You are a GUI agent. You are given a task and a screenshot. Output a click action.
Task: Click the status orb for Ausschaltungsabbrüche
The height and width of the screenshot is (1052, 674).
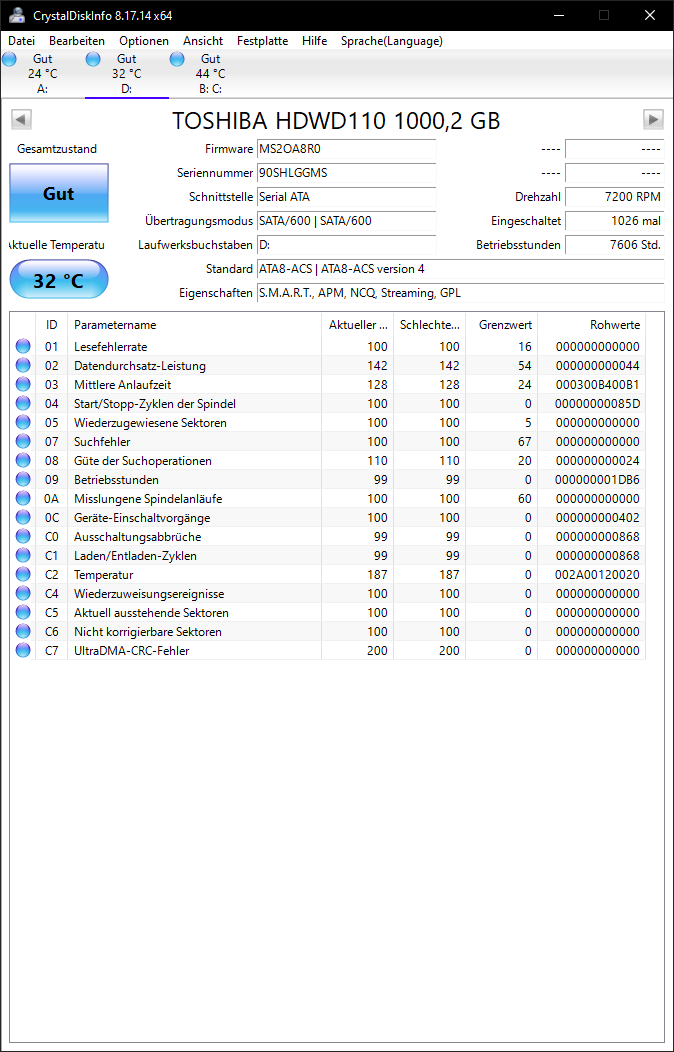23,537
